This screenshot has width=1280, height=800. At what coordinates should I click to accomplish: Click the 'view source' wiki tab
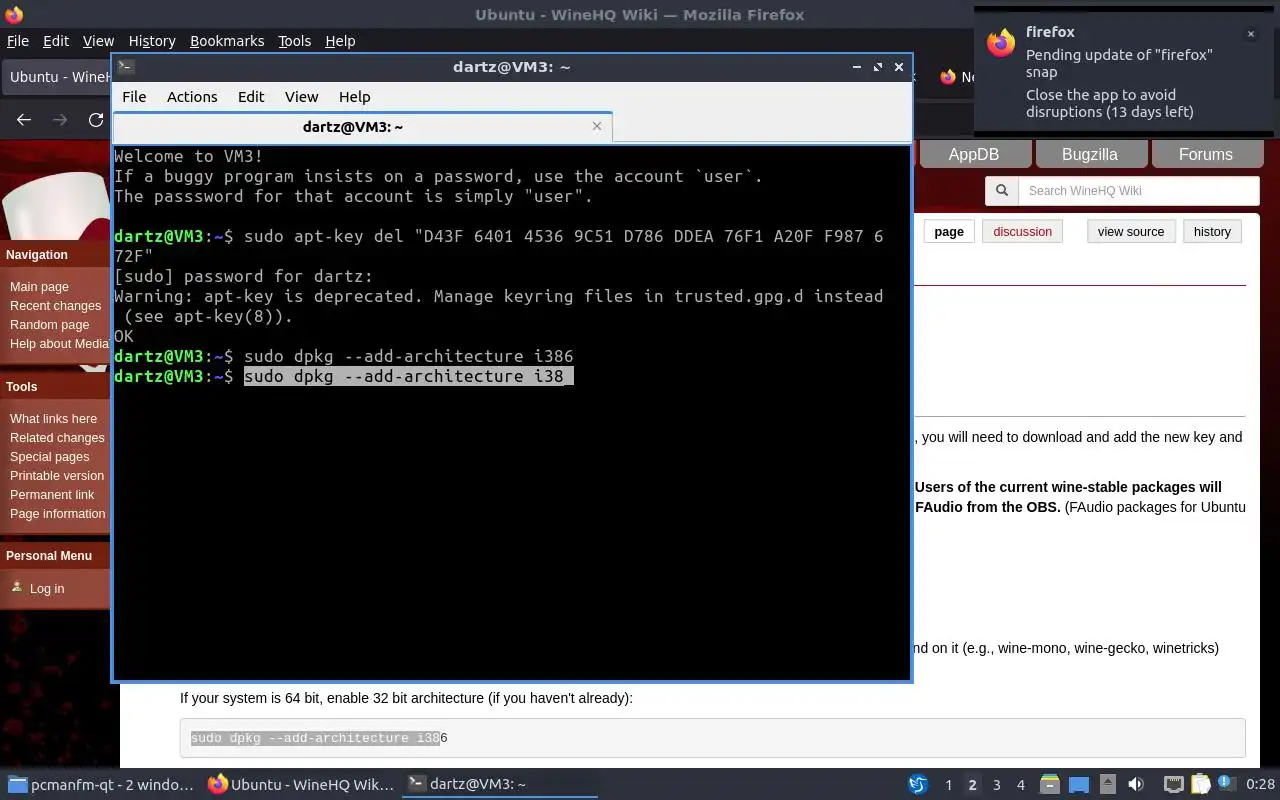(x=1131, y=232)
